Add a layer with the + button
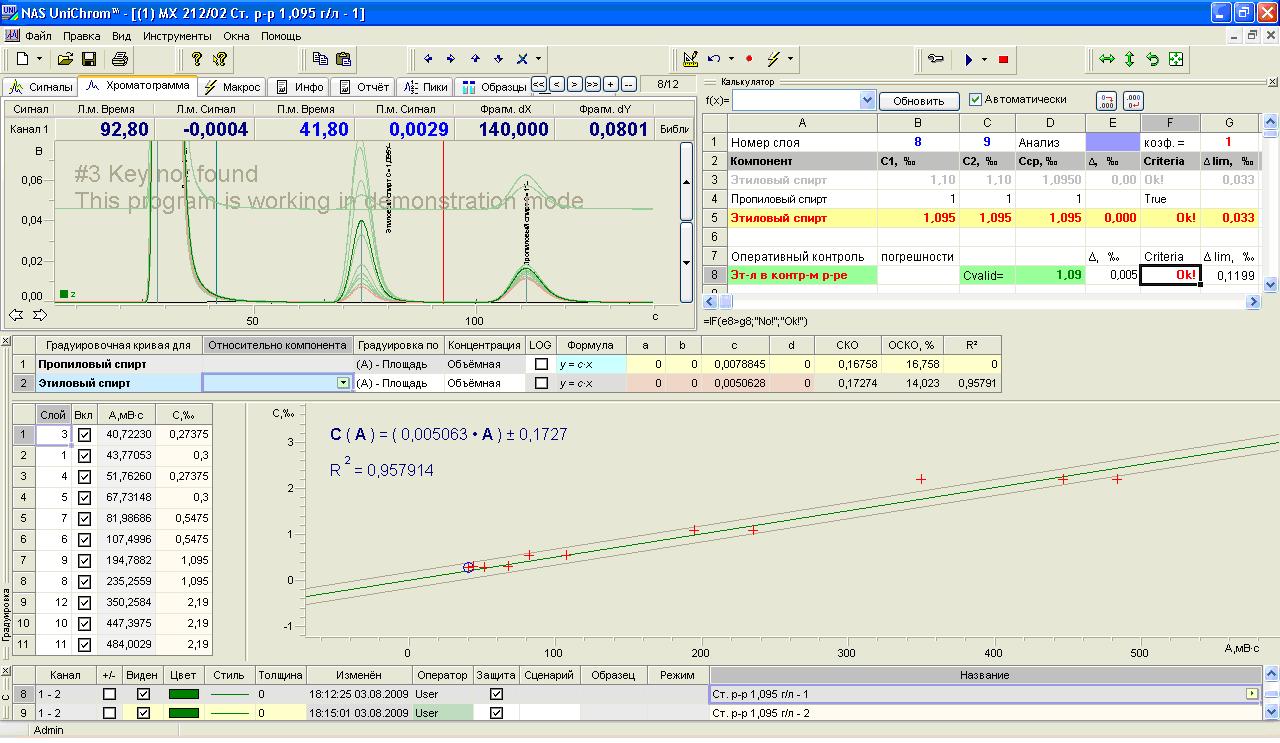 pos(611,85)
